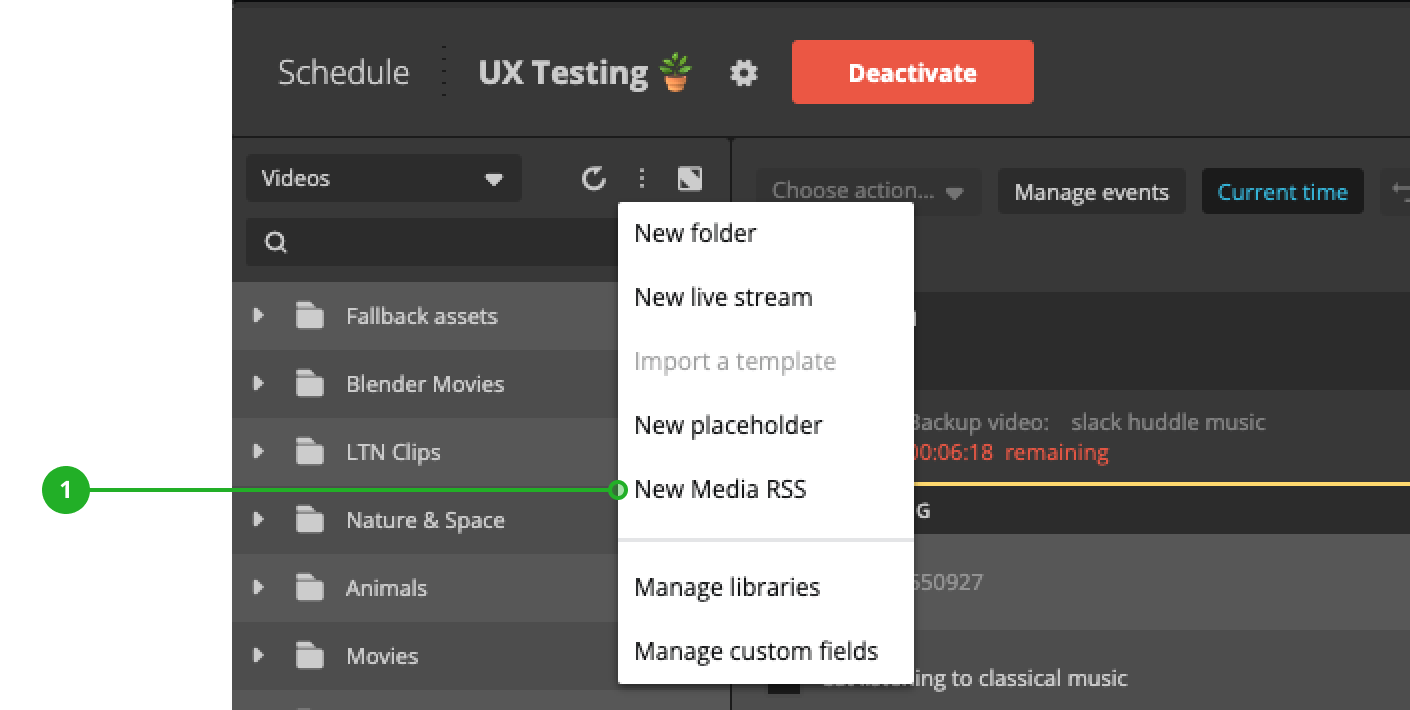Expand the Nature & Space folder arrow
The width and height of the screenshot is (1410, 710).
[x=259, y=520]
